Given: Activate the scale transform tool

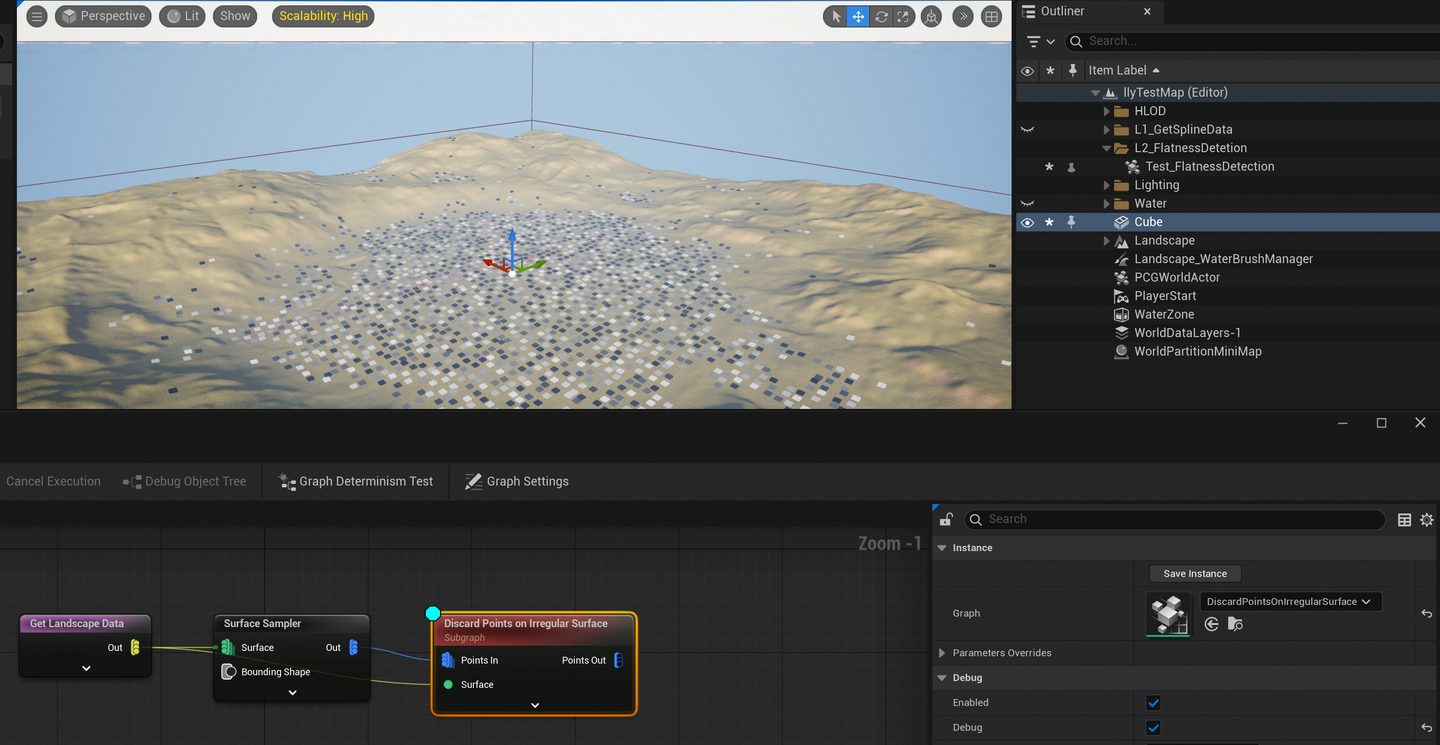Looking at the screenshot, I should tap(903, 17).
